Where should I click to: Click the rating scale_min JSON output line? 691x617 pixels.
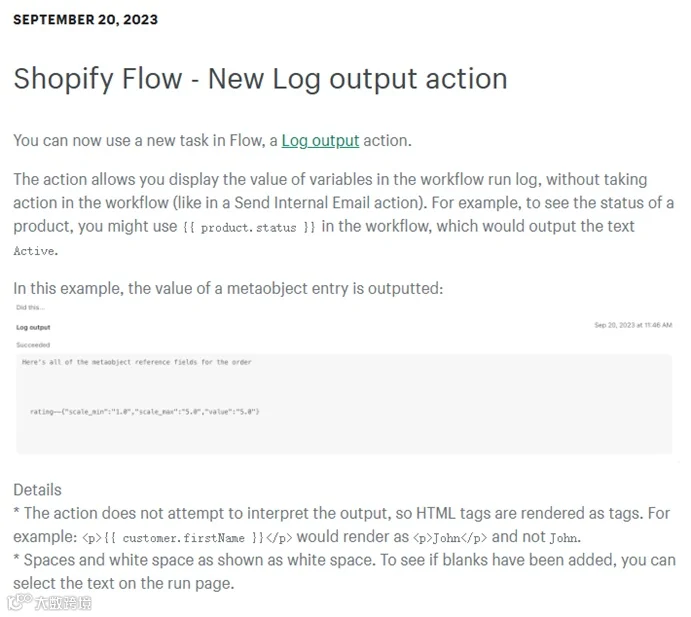point(145,412)
